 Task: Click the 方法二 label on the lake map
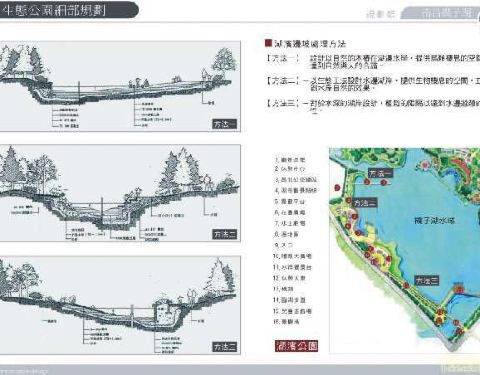tap(365, 203)
